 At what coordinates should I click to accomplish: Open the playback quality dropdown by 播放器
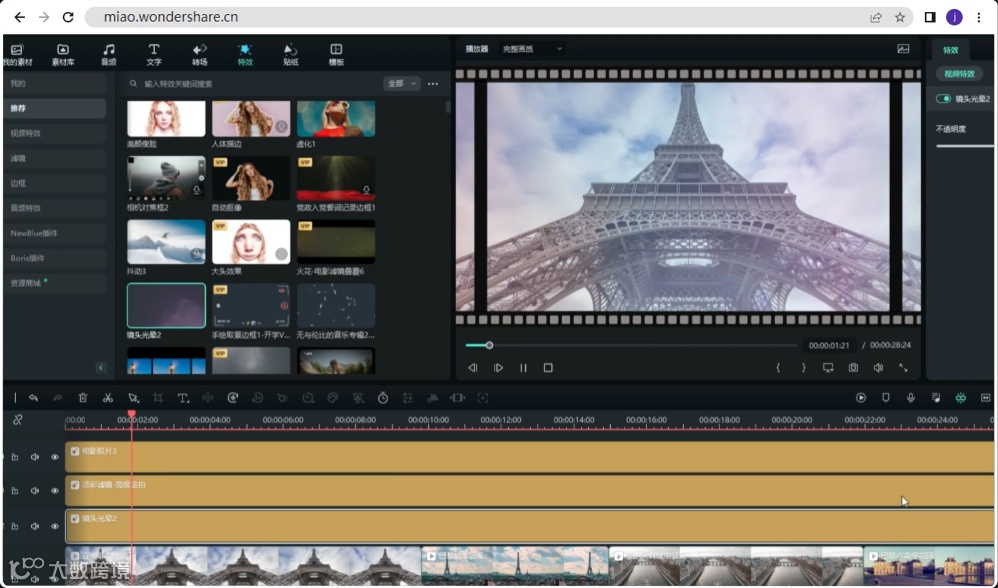[533, 49]
